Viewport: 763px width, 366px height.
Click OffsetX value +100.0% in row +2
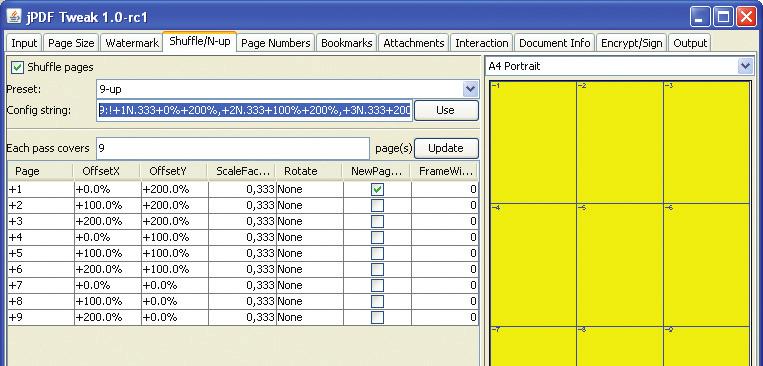[108, 205]
